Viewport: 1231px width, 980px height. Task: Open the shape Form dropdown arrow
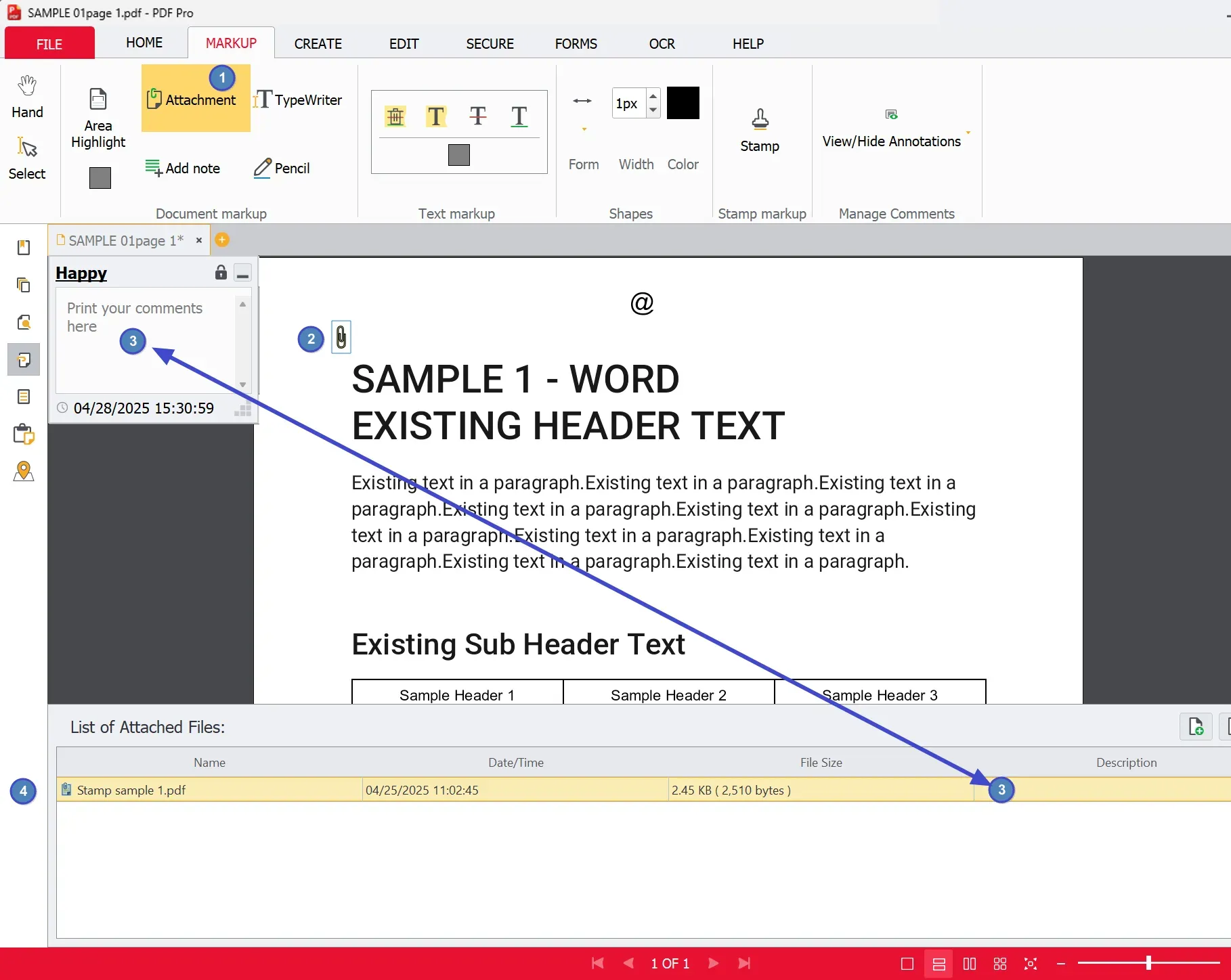pyautogui.click(x=584, y=129)
